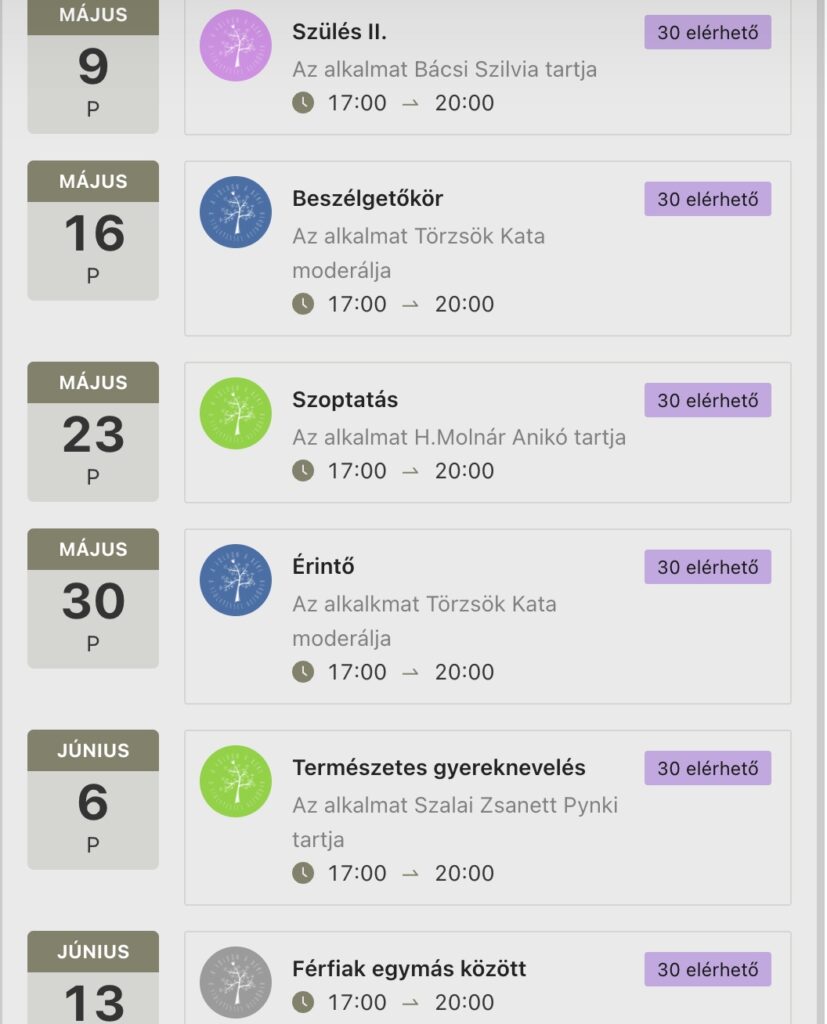This screenshot has width=827, height=1024.
Task: Click the green tree icon for Természetes gyereknevelés
Action: pyautogui.click(x=235, y=781)
